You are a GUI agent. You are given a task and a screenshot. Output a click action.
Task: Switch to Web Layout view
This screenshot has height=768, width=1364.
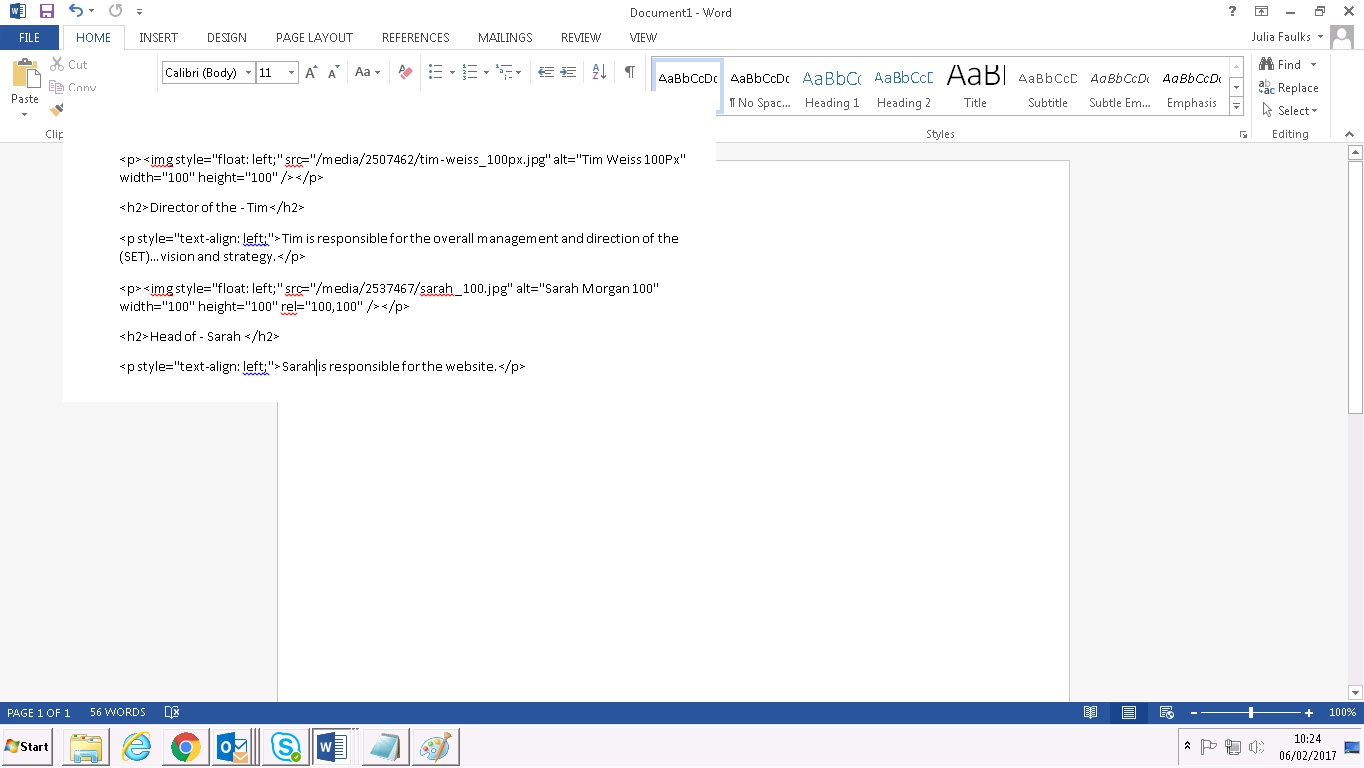click(1166, 713)
